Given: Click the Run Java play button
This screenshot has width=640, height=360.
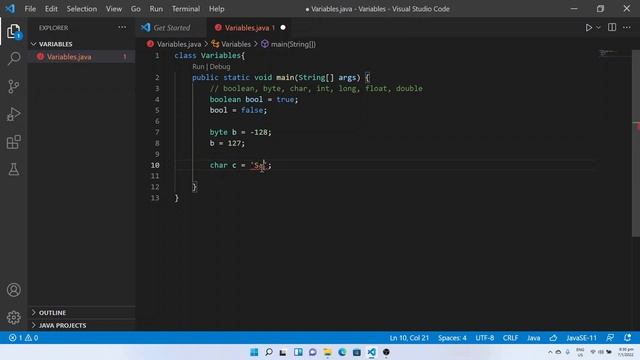Looking at the screenshot, I should 588,28.
